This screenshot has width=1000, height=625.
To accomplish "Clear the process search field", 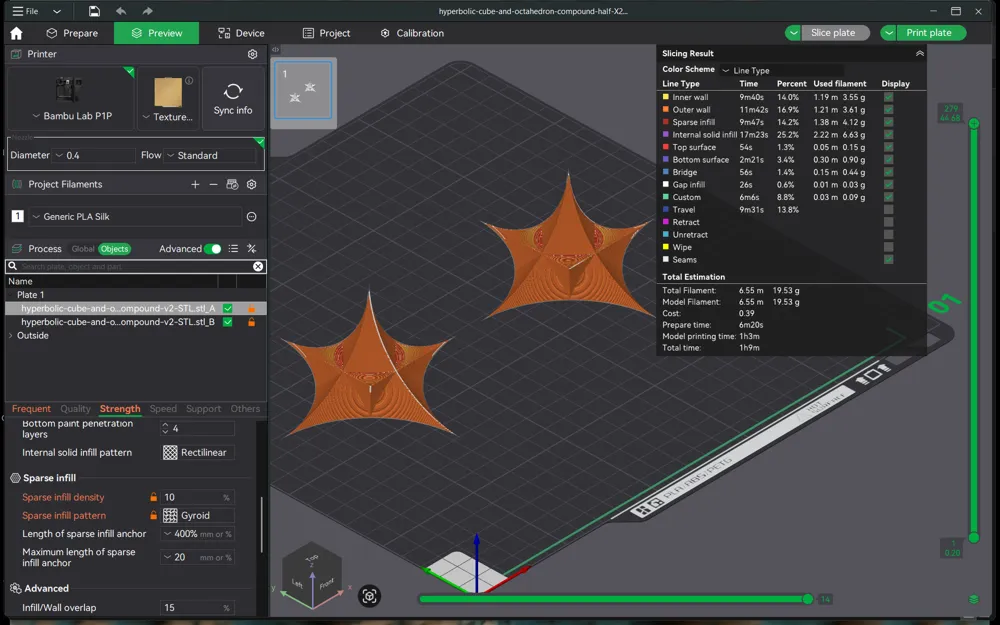I will (x=258, y=267).
